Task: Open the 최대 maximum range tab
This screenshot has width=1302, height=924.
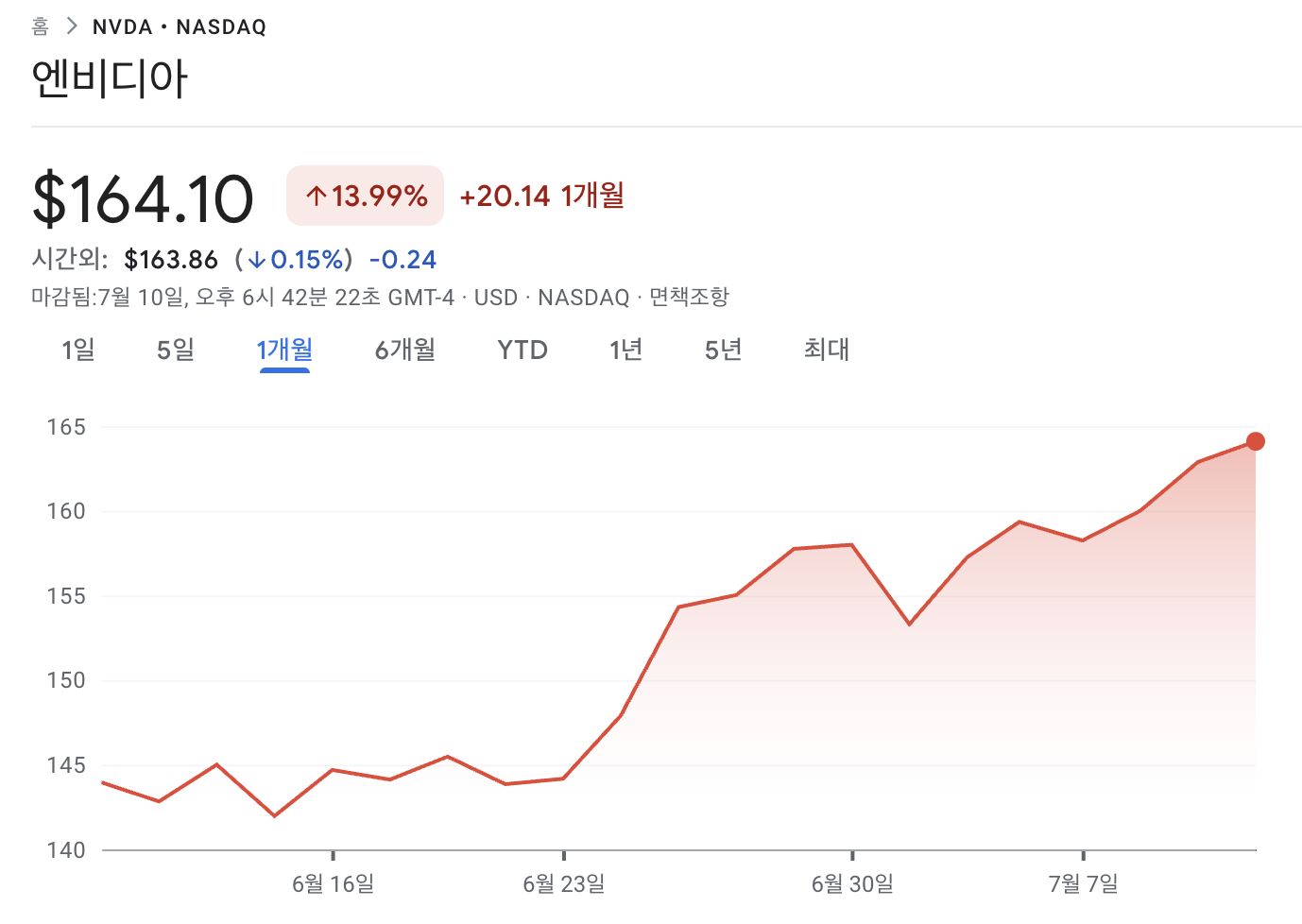Action: point(827,351)
